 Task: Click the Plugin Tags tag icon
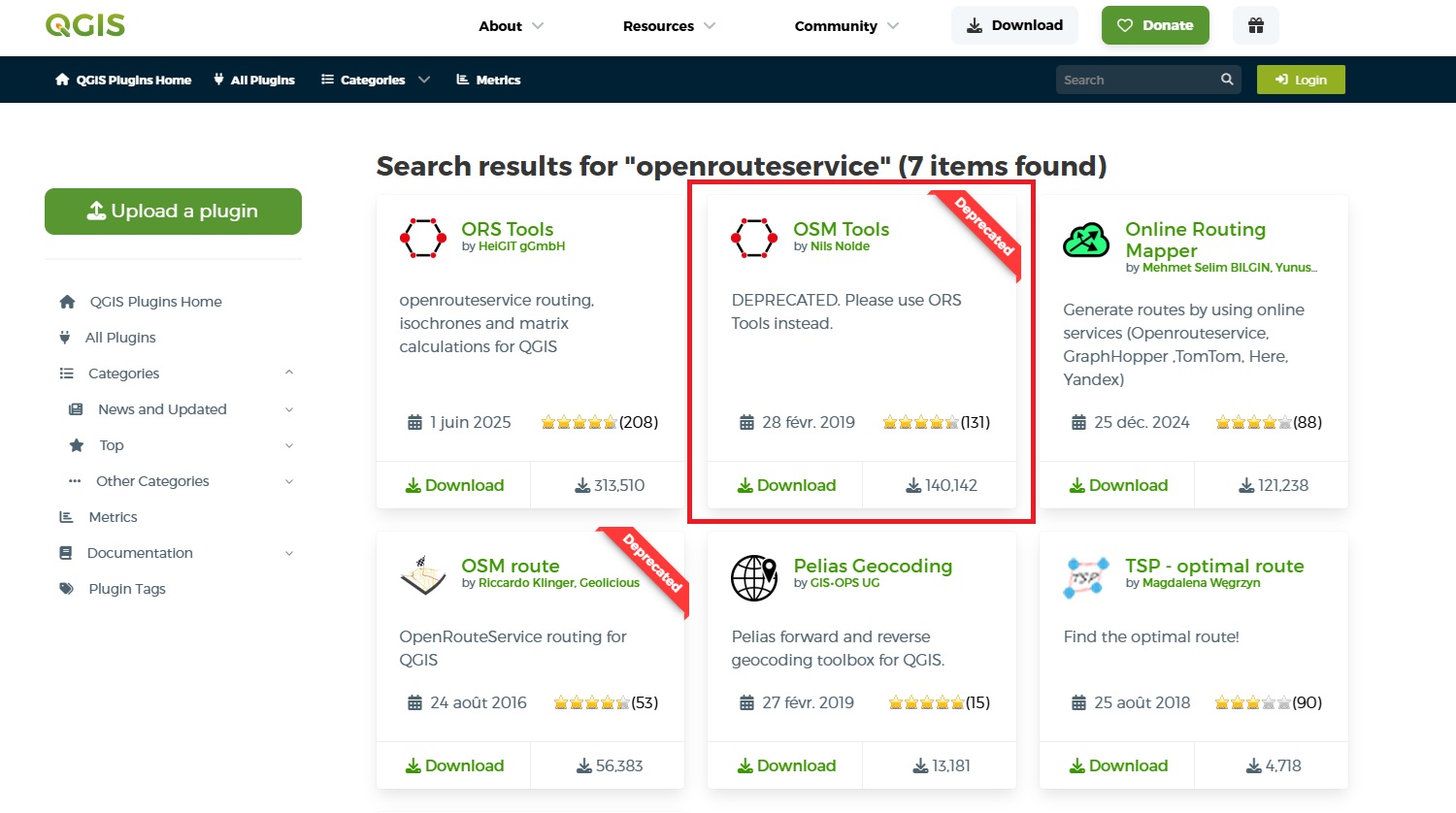tap(66, 589)
